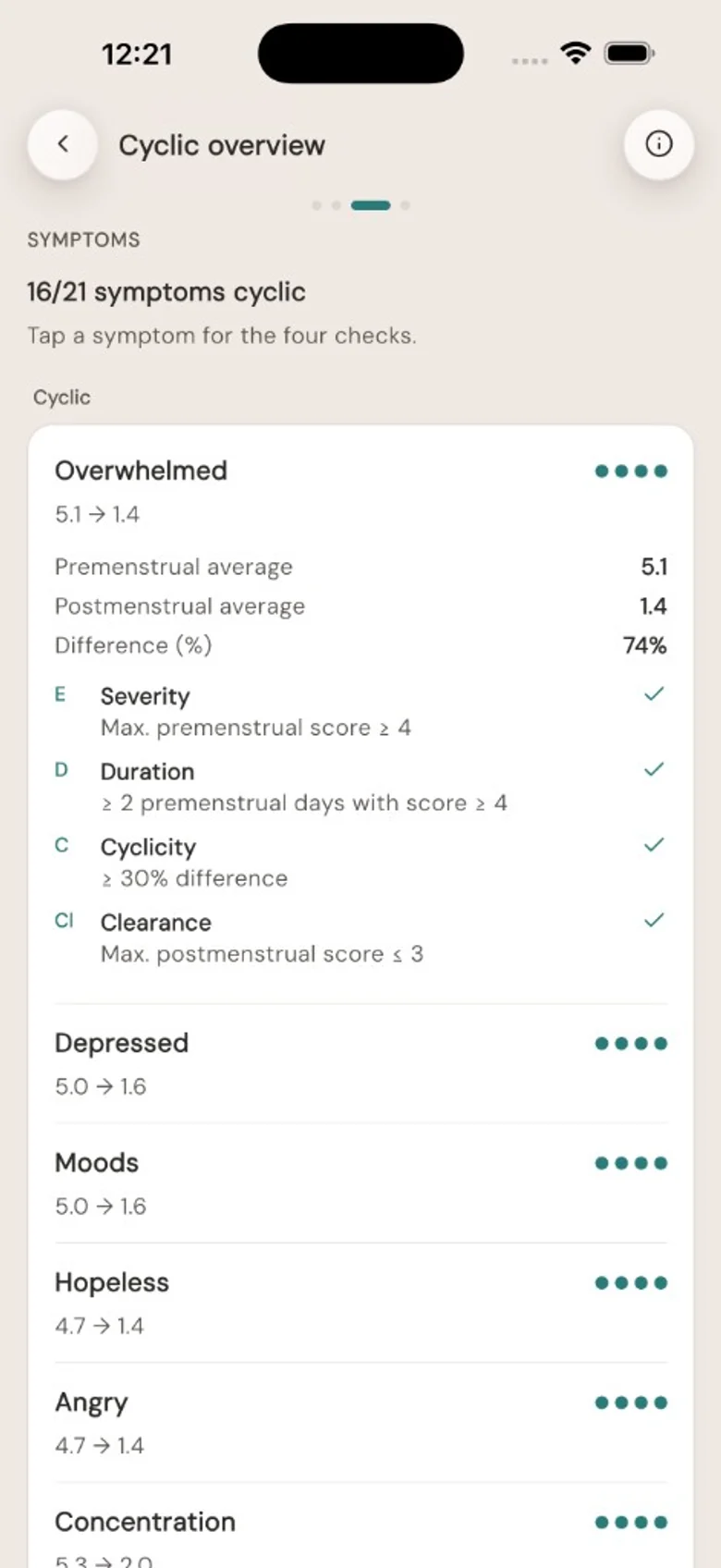Viewport: 721px width, 1568px height.
Task: Expand the Hopeless symptom row
Action: [x=360, y=1304]
